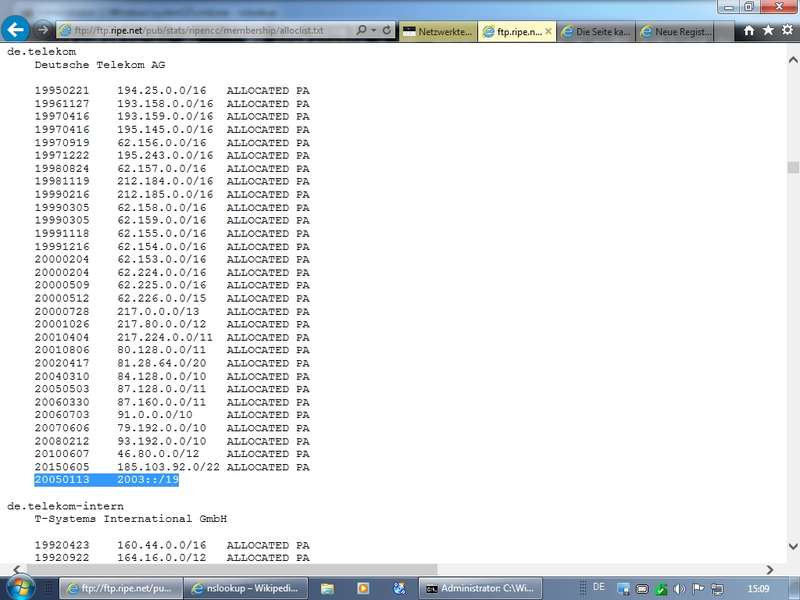Go forward with the browser forward arrow

coord(43,30)
